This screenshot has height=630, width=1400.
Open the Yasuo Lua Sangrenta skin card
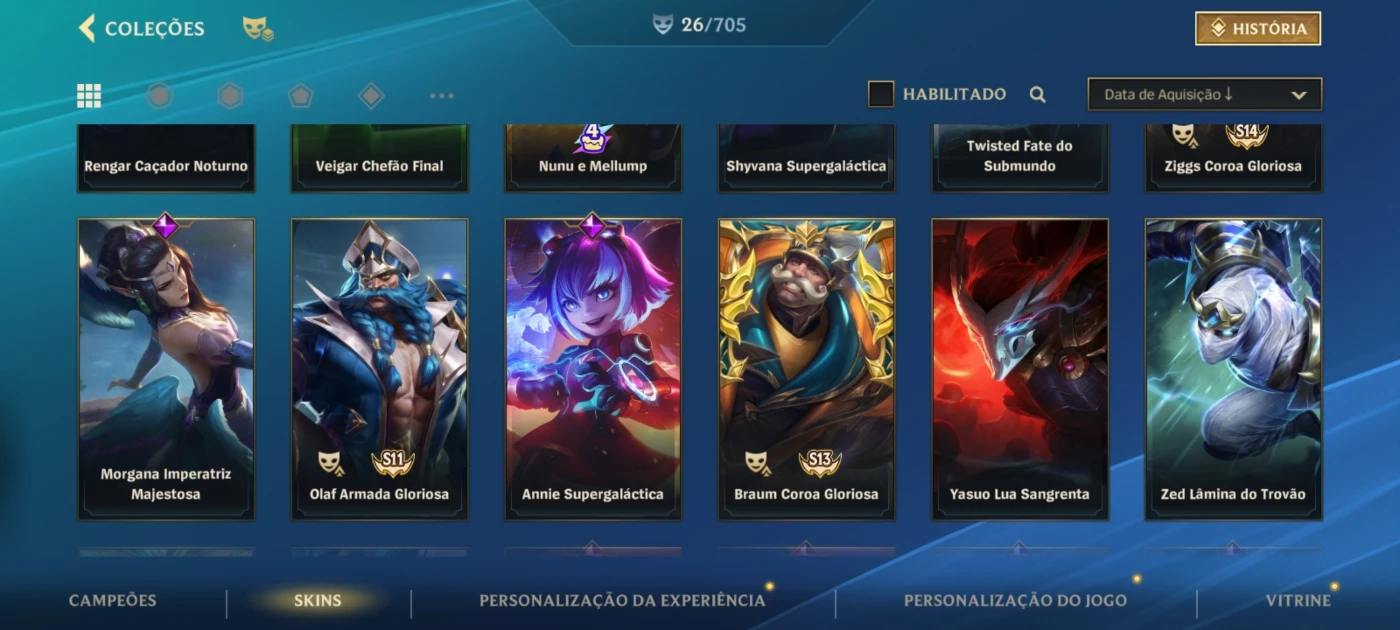1020,369
